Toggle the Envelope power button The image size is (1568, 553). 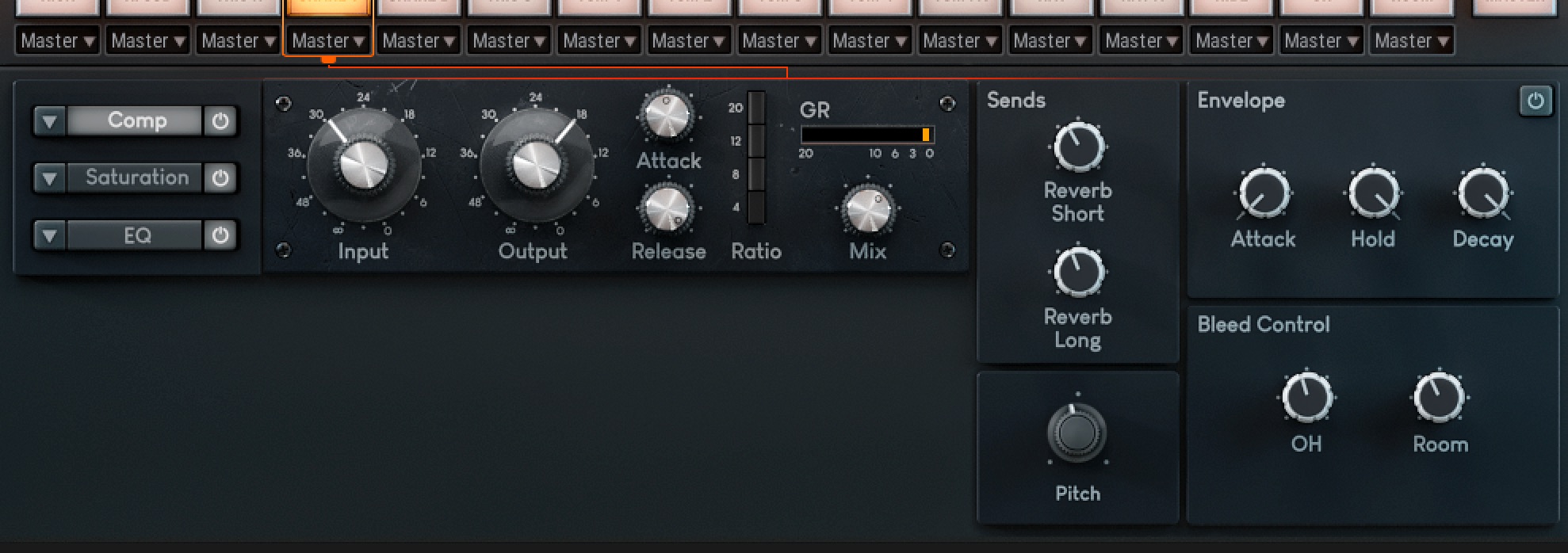tap(1535, 101)
